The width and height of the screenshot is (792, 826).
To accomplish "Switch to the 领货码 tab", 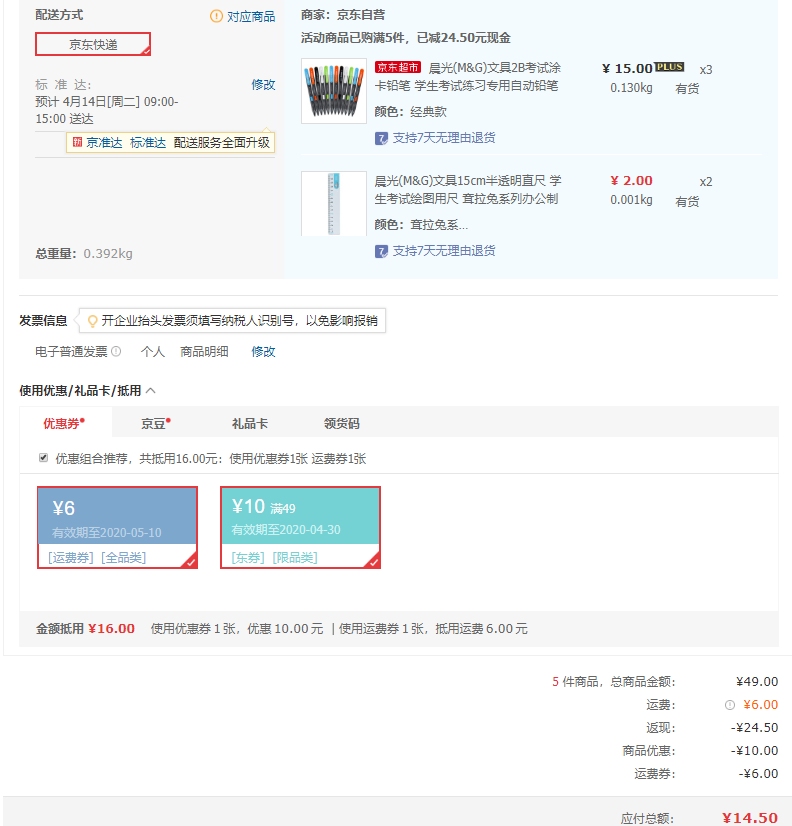I will pyautogui.click(x=341, y=423).
